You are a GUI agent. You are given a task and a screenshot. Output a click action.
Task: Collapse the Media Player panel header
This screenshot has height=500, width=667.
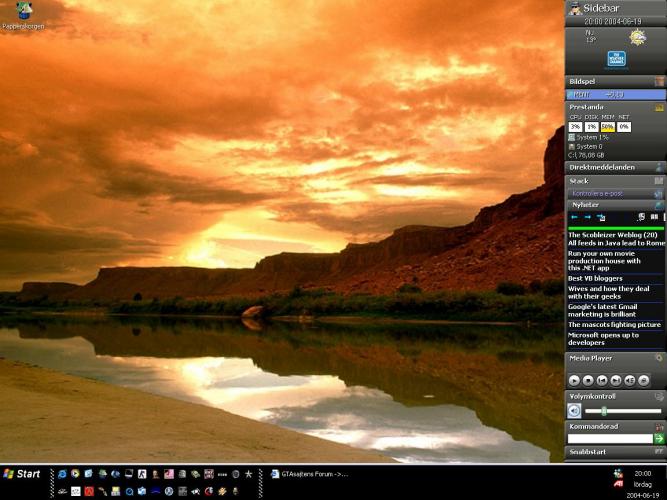click(615, 358)
